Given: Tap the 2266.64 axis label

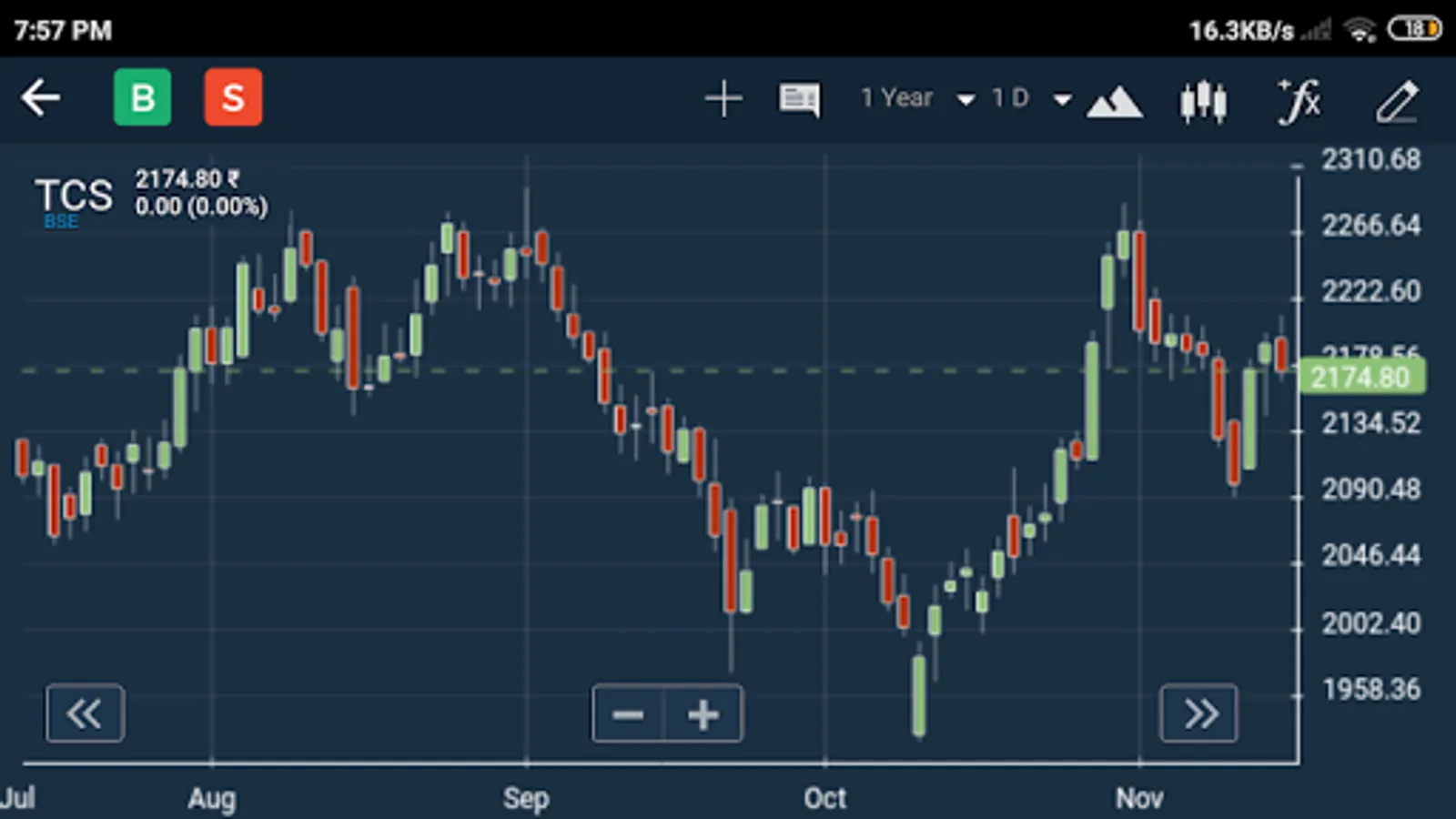Looking at the screenshot, I should [1370, 225].
